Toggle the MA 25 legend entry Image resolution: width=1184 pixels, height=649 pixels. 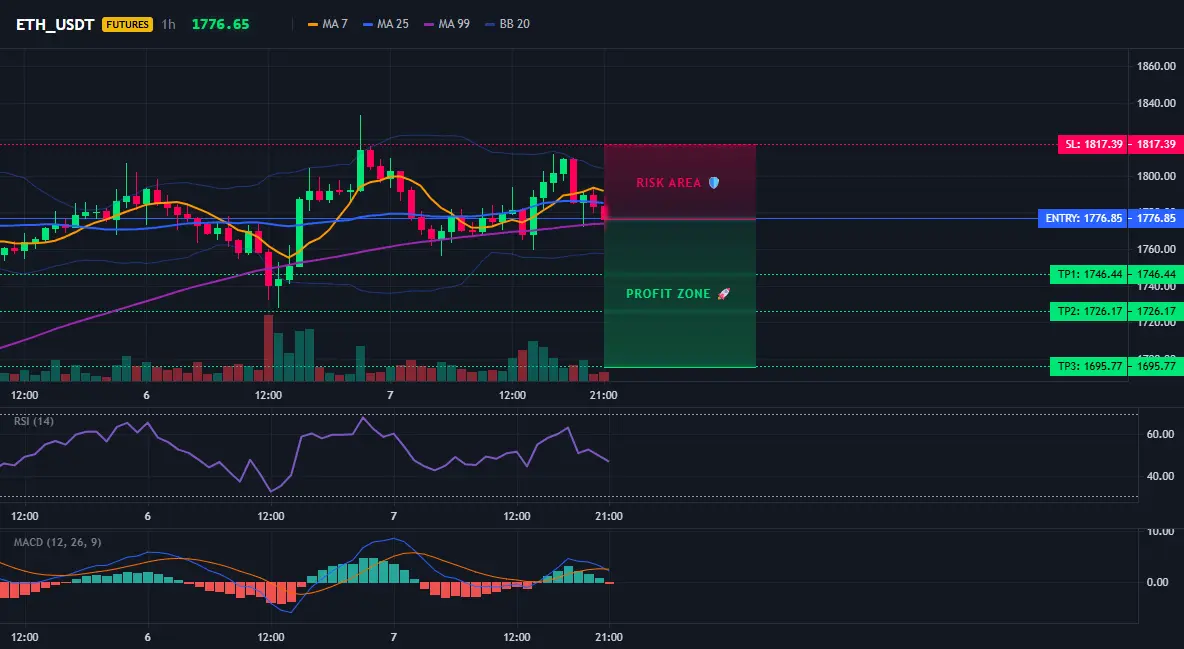click(x=386, y=24)
